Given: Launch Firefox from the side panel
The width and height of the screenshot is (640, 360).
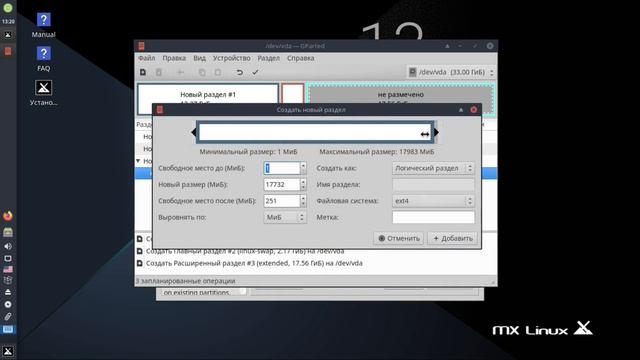Looking at the screenshot, I should click(x=8, y=216).
